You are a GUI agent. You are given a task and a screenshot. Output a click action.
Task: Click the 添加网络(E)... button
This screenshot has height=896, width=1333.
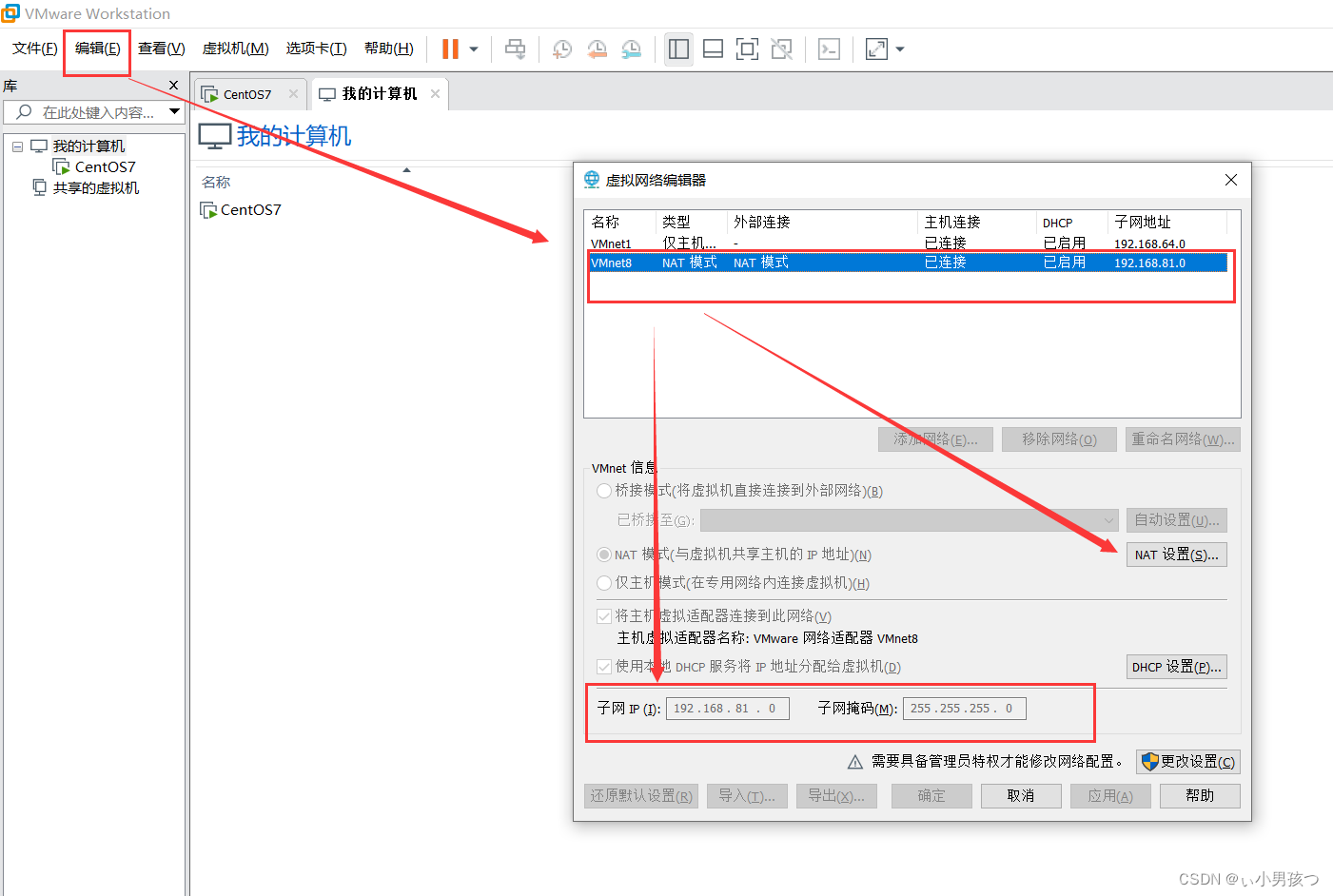(935, 439)
